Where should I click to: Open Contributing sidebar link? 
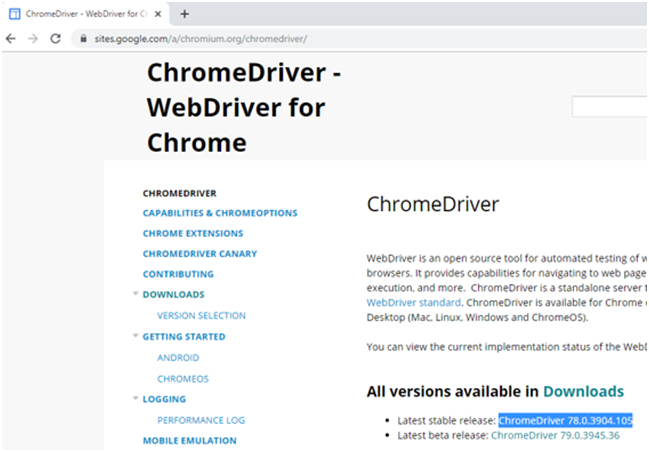pos(178,274)
